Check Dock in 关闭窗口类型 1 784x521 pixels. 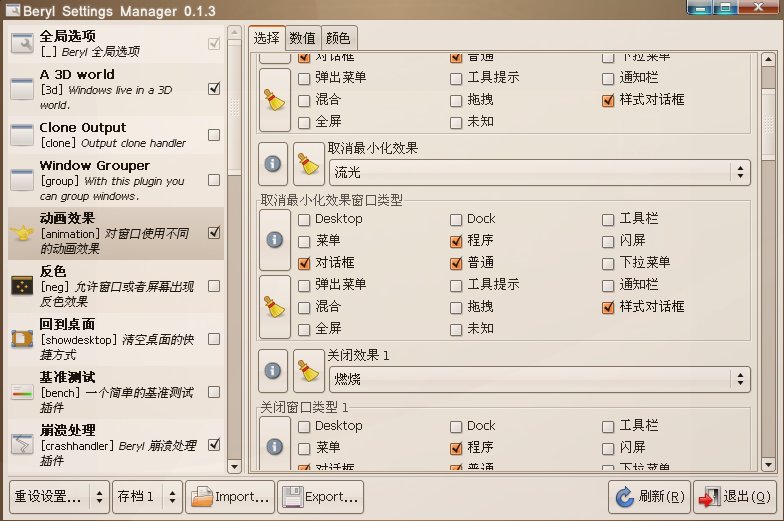pyautogui.click(x=456, y=426)
